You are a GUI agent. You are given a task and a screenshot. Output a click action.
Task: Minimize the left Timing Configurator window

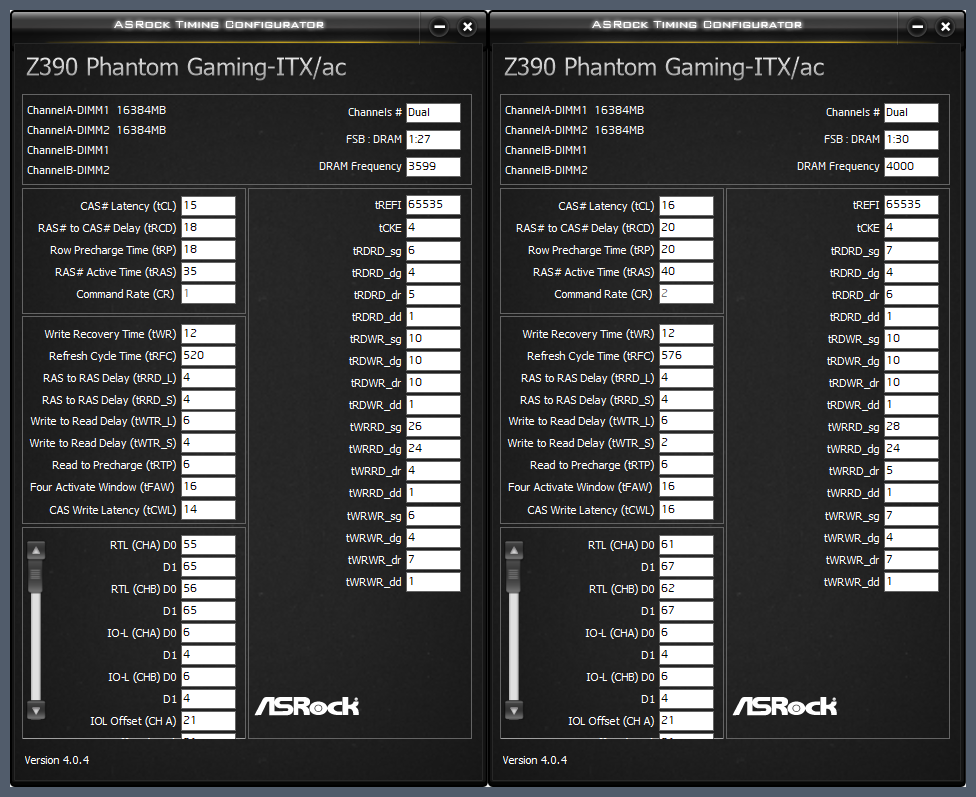coord(439,27)
